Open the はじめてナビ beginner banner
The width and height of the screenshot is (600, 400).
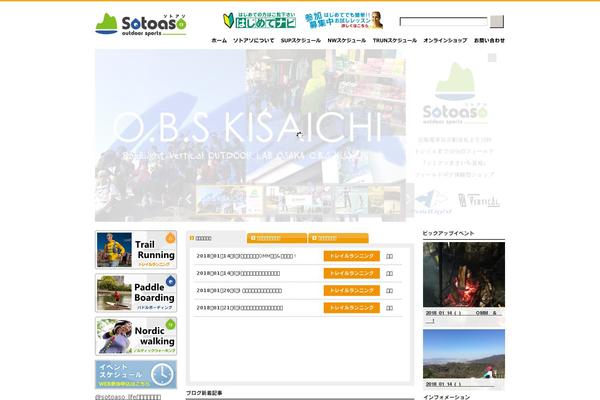pos(259,20)
